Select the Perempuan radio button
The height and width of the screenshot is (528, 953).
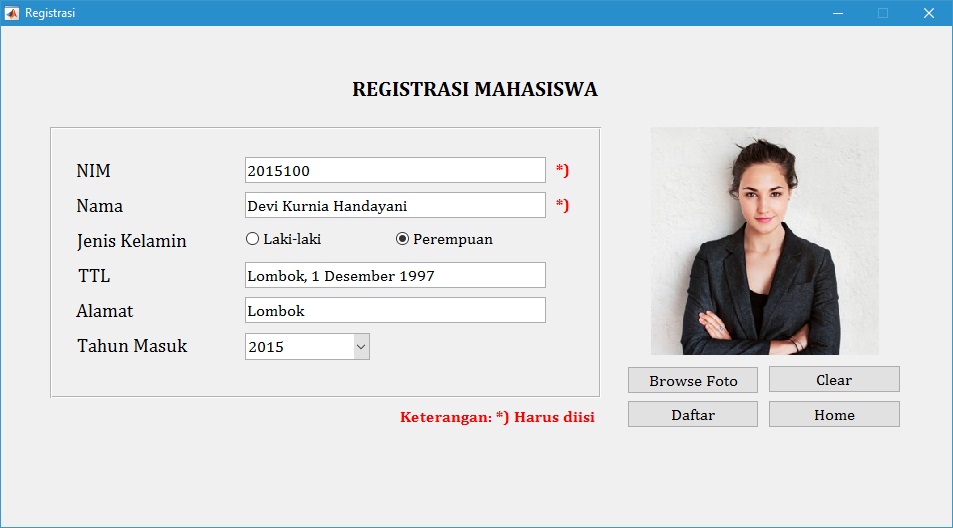pyautogui.click(x=402, y=239)
